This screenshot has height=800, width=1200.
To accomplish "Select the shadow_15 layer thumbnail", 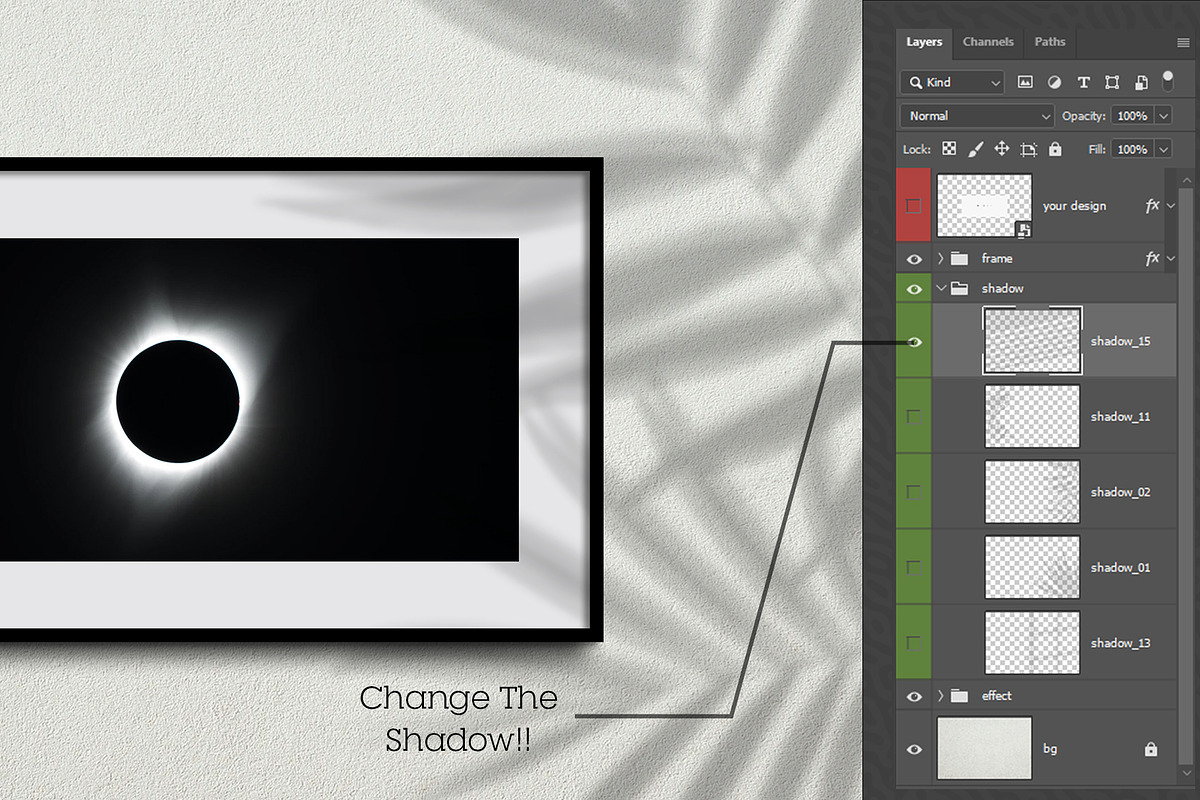I will pyautogui.click(x=1032, y=341).
